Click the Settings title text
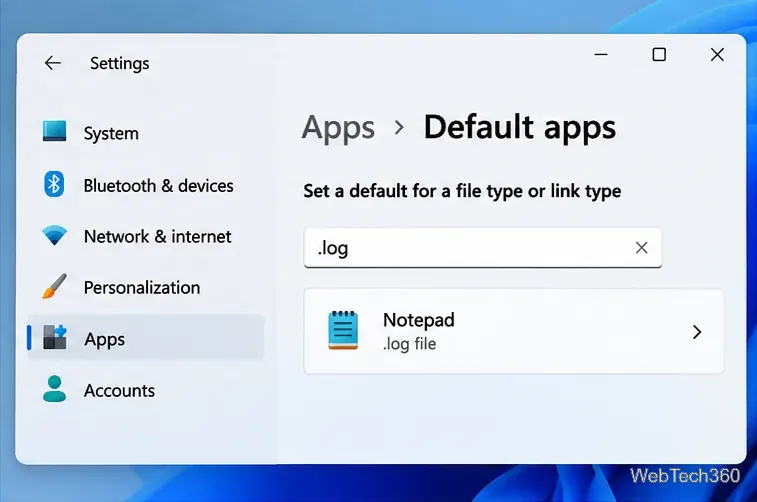This screenshot has width=757, height=502. pos(120,63)
